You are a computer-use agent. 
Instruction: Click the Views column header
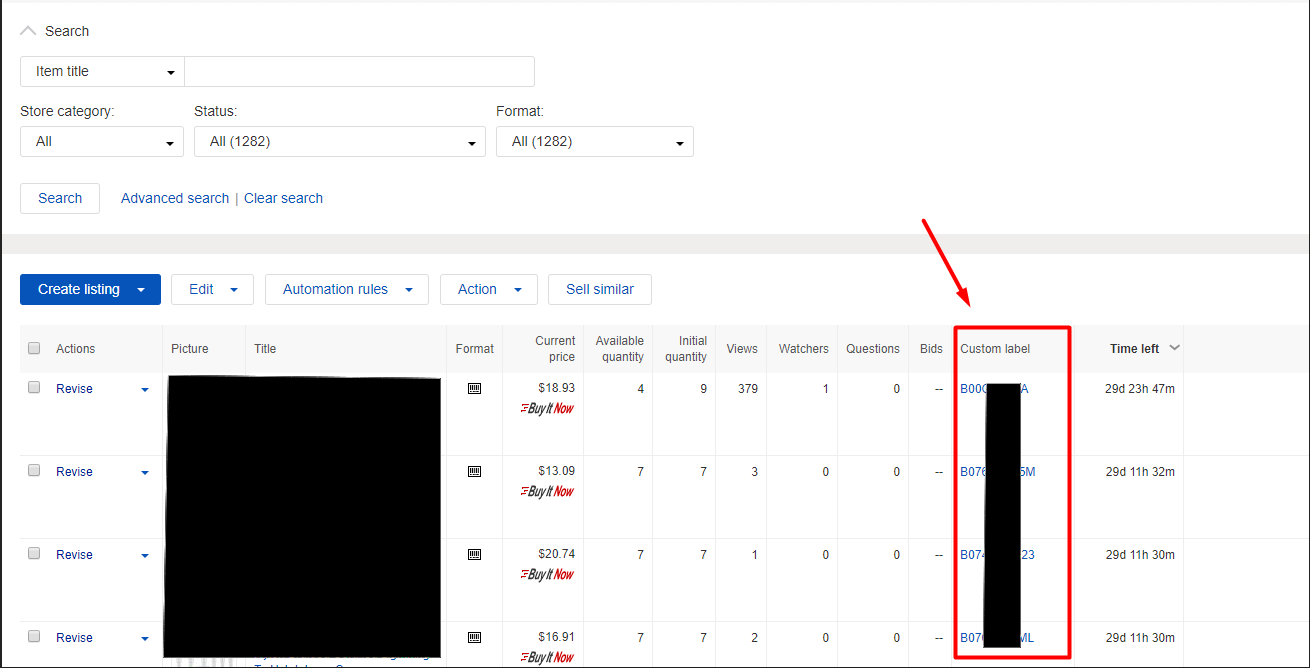pyautogui.click(x=742, y=349)
